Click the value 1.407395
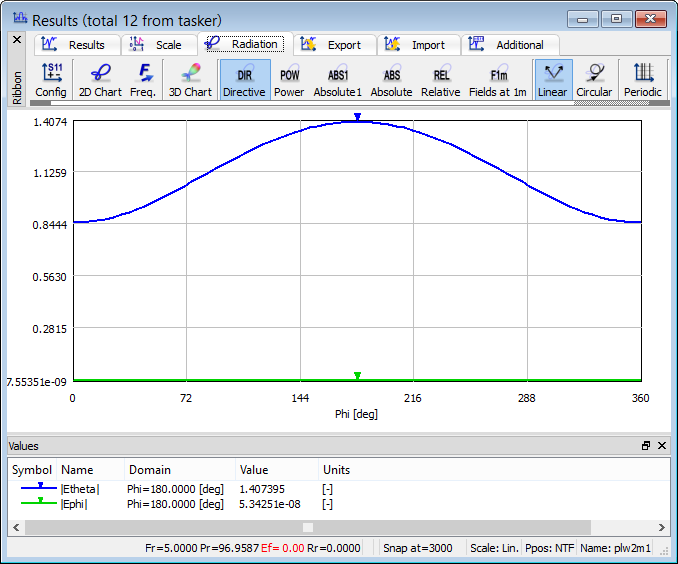The width and height of the screenshot is (678, 564). [x=262, y=489]
